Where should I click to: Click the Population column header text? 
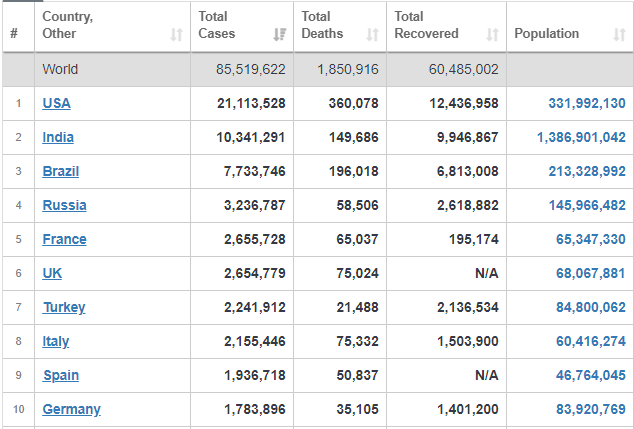click(546, 34)
